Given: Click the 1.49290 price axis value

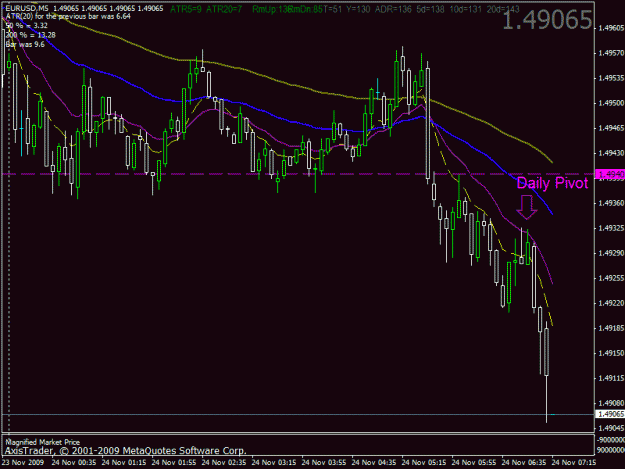Looking at the screenshot, I should pyautogui.click(x=611, y=253).
